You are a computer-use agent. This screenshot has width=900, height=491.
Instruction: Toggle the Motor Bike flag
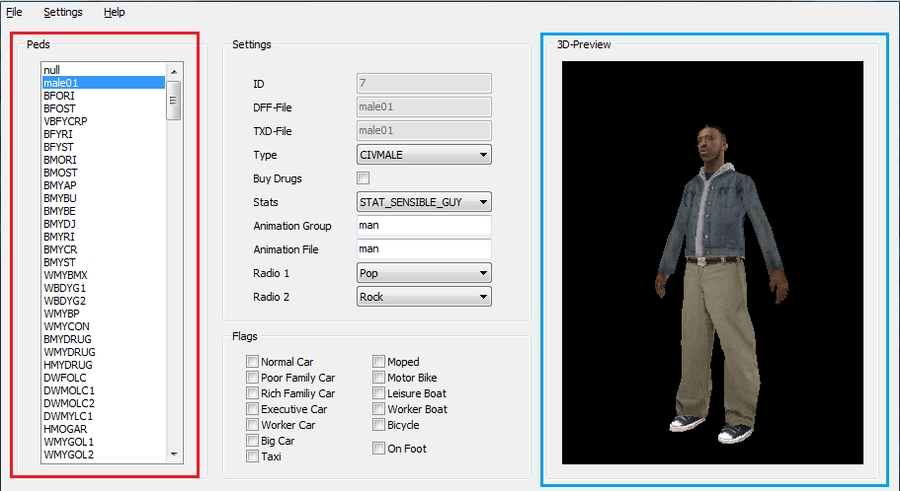point(380,378)
